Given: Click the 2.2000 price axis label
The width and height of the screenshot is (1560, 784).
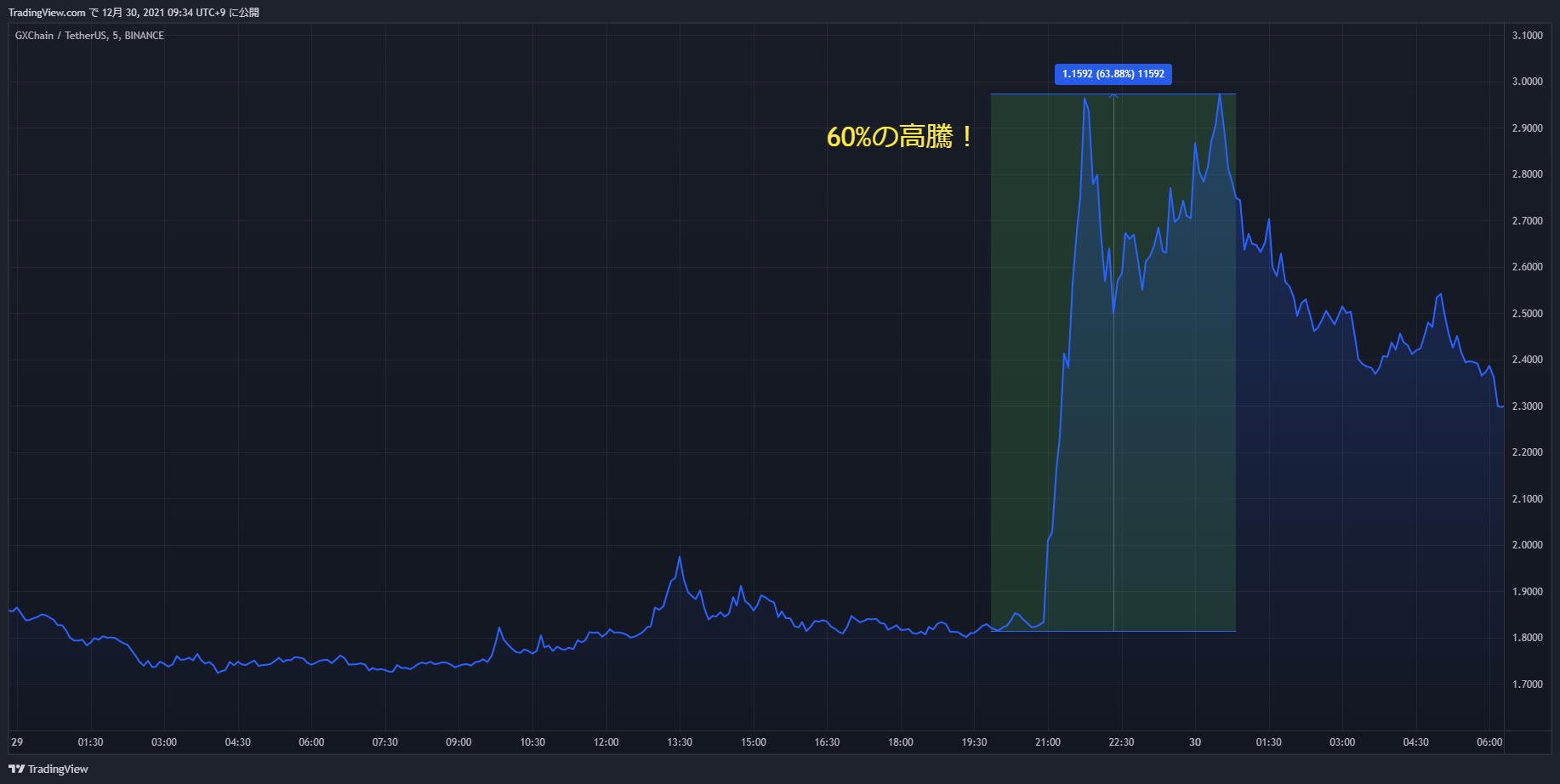Looking at the screenshot, I should 1528,452.
